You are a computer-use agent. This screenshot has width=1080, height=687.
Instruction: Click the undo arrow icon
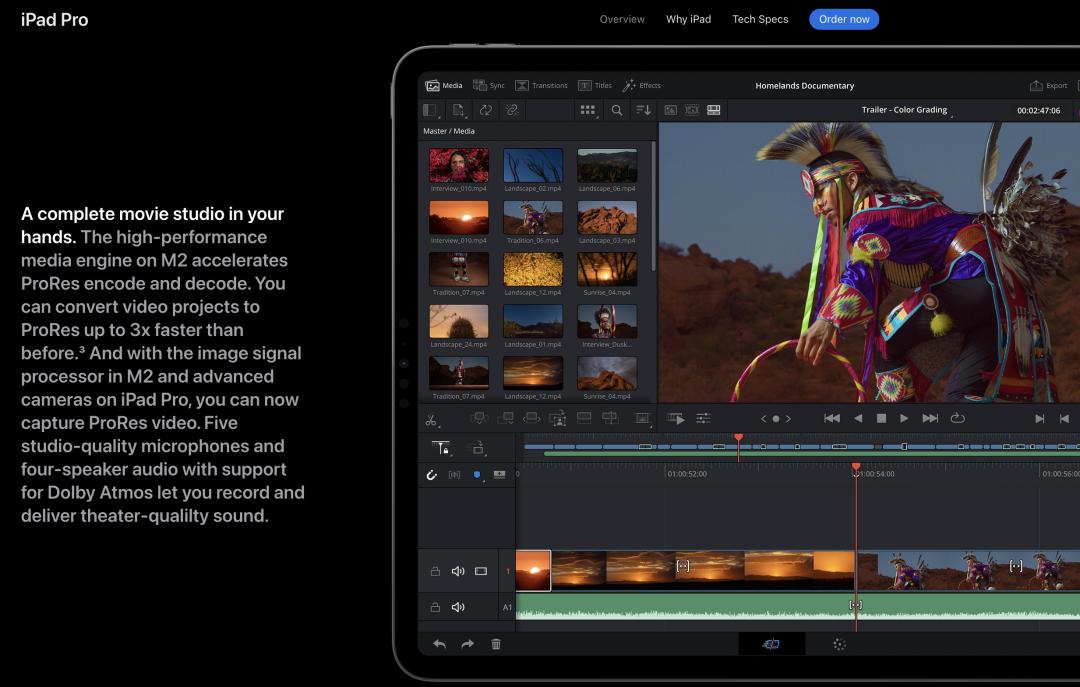tap(439, 645)
